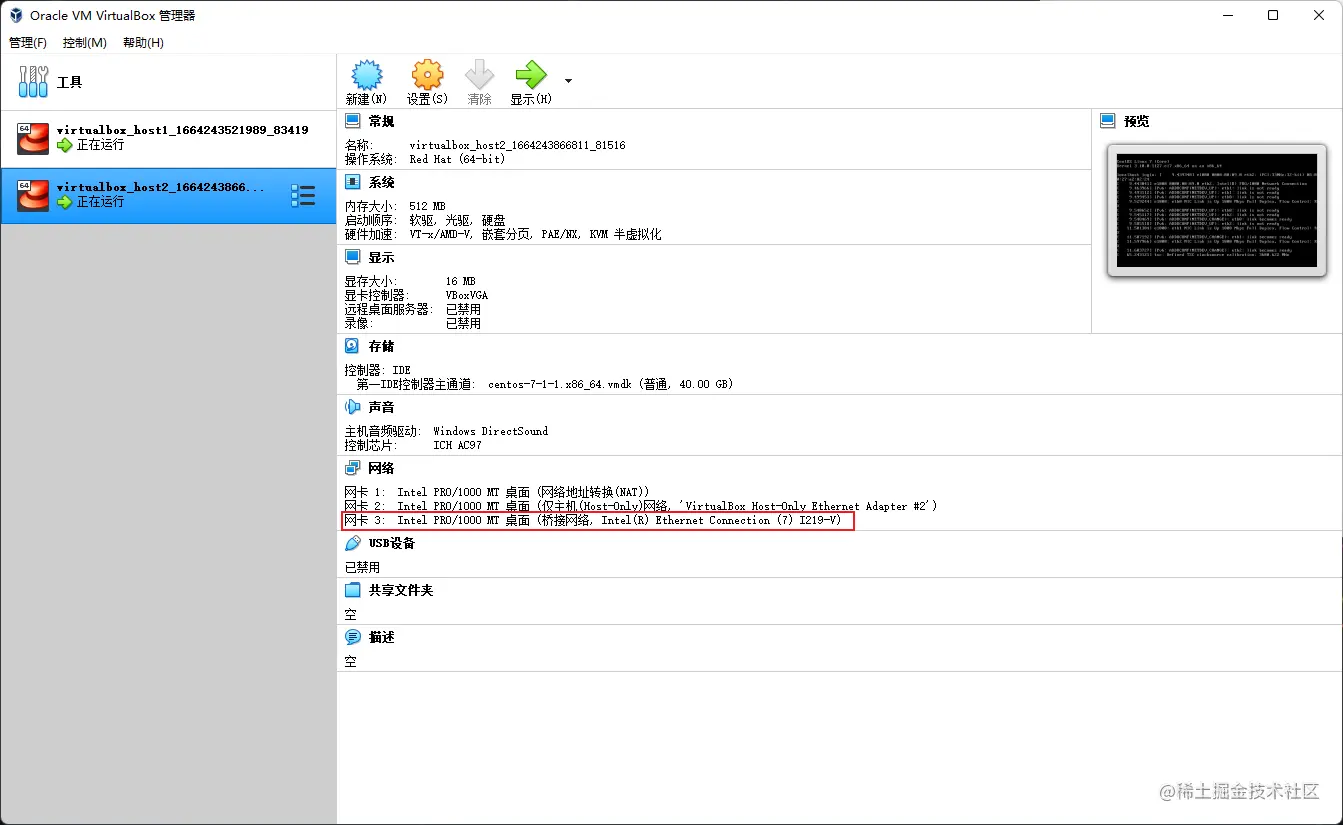Open the 控制(M) menu
The width and height of the screenshot is (1343, 825).
coord(85,43)
